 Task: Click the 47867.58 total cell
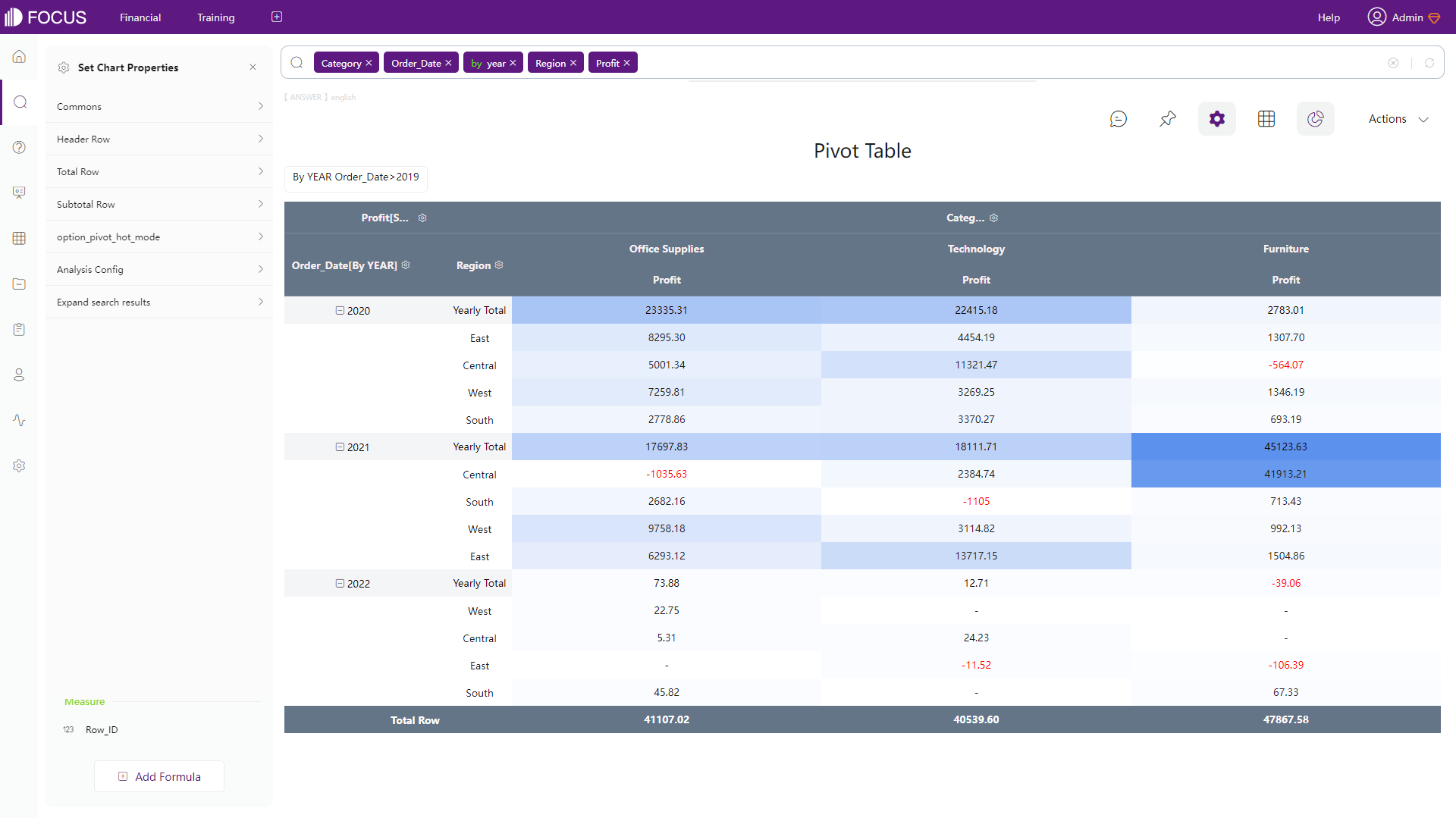[x=1286, y=719]
